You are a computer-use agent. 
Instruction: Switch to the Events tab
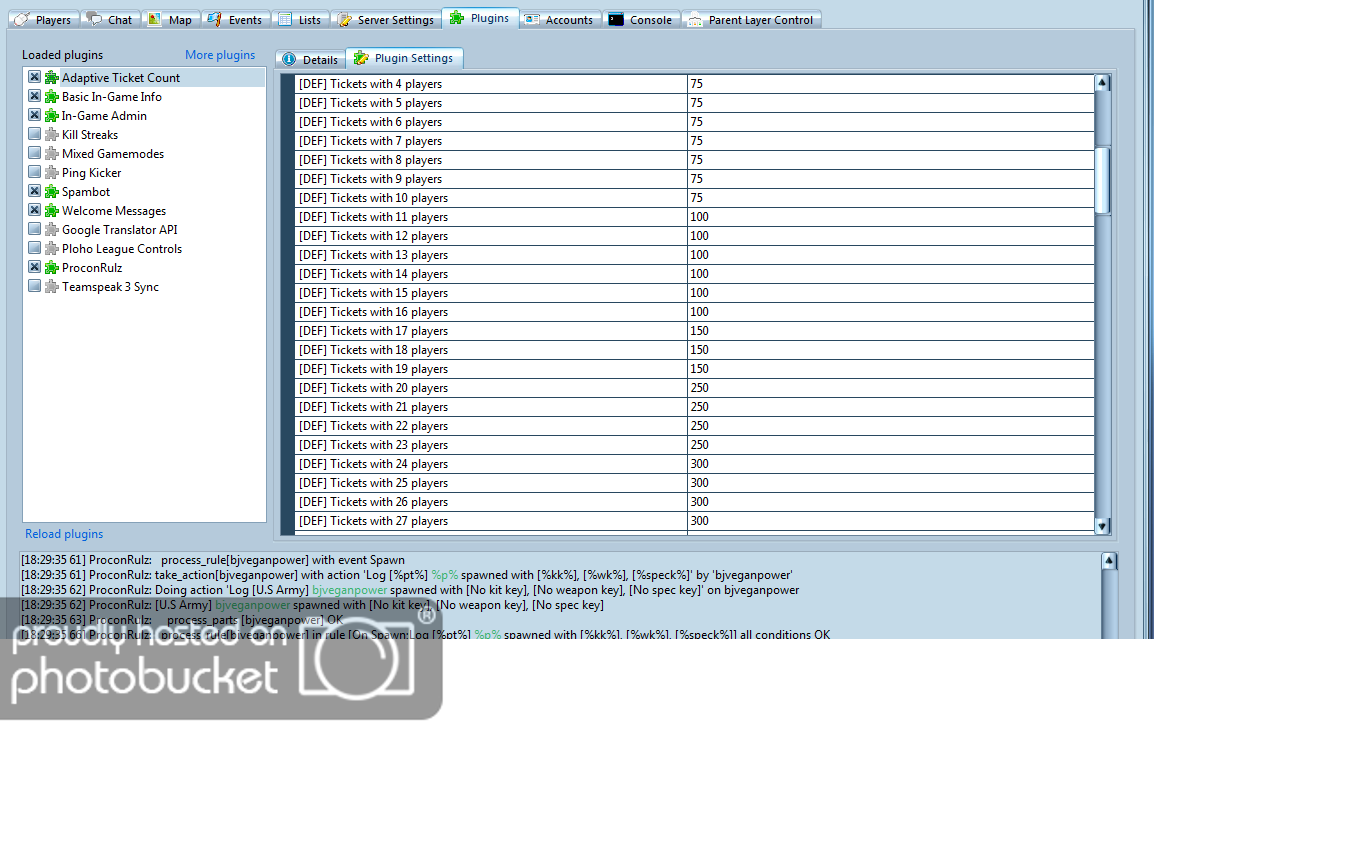click(x=235, y=20)
